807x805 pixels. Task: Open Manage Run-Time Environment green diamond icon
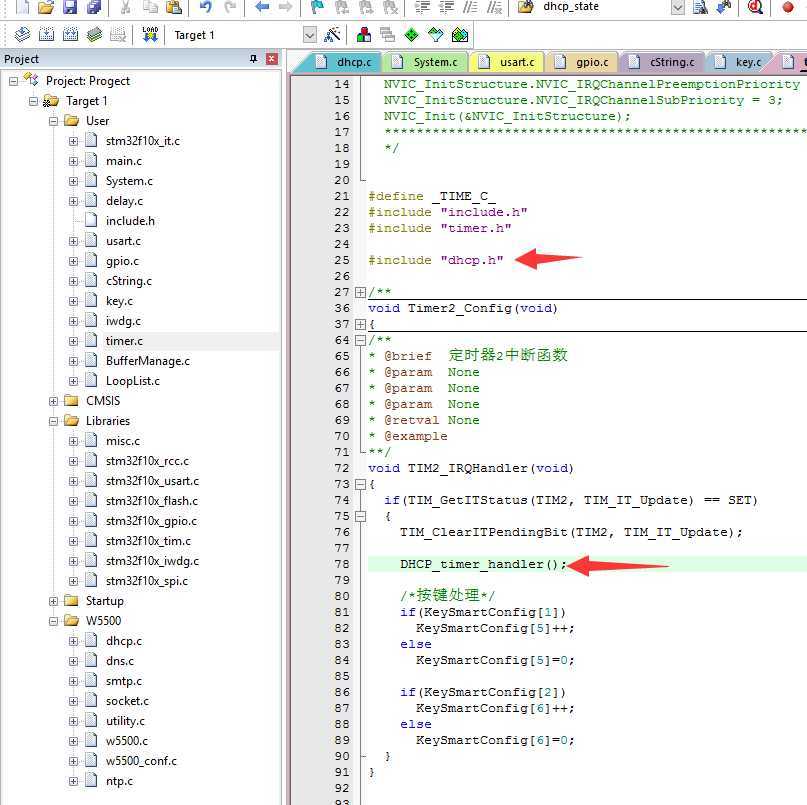click(411, 34)
